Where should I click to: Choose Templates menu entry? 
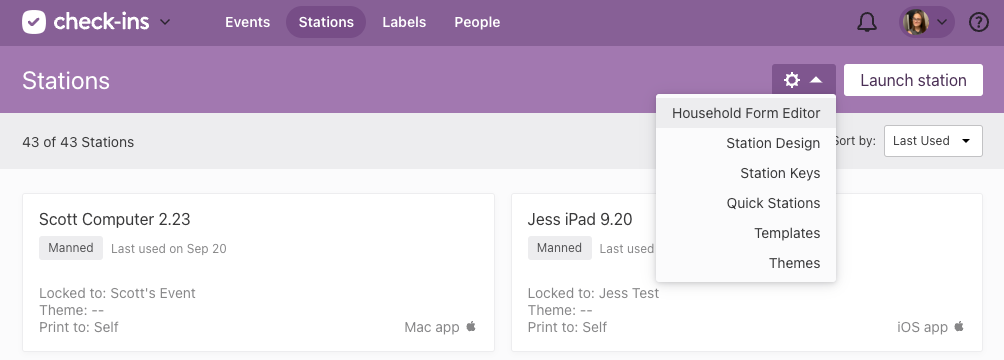click(746, 233)
